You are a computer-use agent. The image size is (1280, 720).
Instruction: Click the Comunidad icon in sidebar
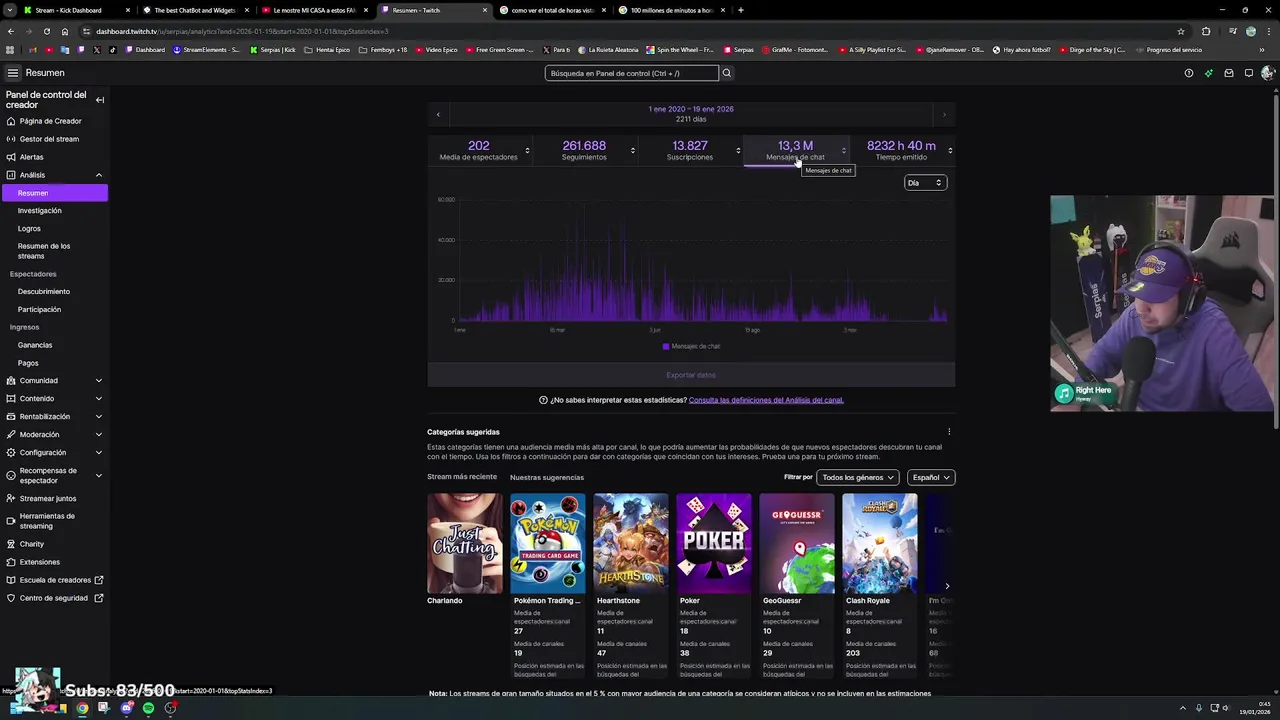[x=11, y=381]
